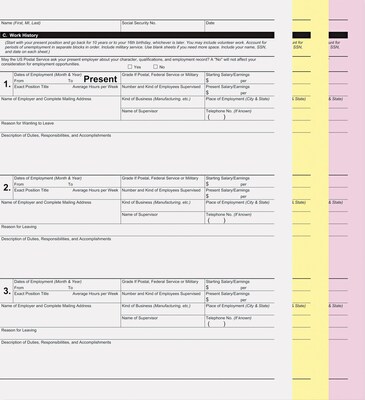Click the Grade if Postal field in block 1
Image resolution: width=365 pixels, height=400 pixels.
pyautogui.click(x=162, y=78)
